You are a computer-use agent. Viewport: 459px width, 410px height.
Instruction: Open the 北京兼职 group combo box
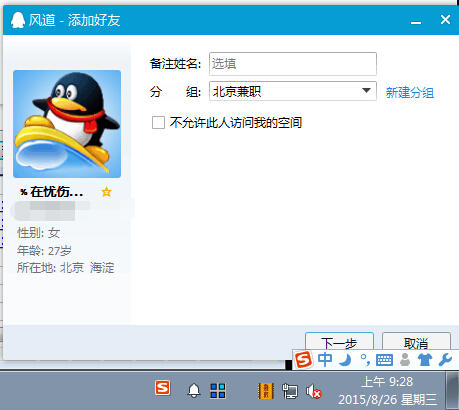293,91
